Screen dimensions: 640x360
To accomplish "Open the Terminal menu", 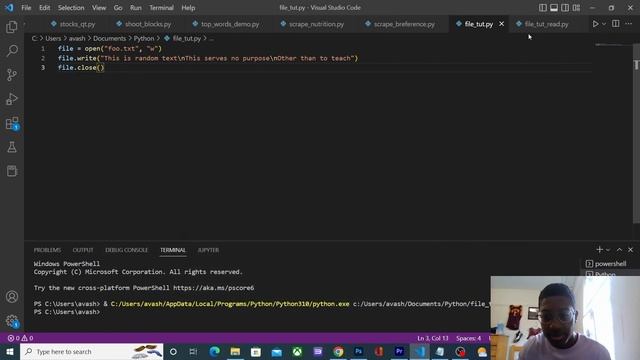I will point(161,8).
